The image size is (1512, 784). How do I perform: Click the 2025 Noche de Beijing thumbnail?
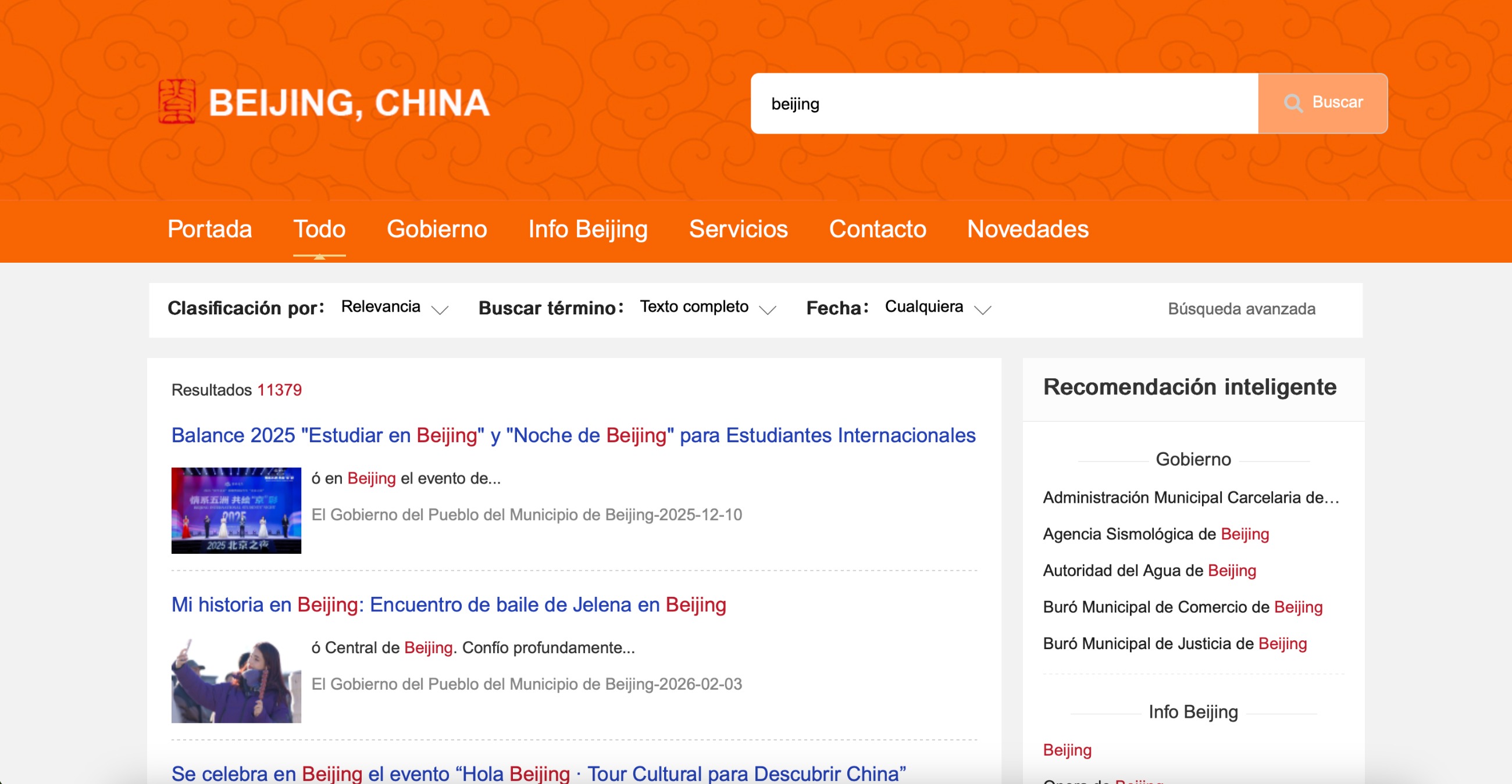tap(236, 510)
